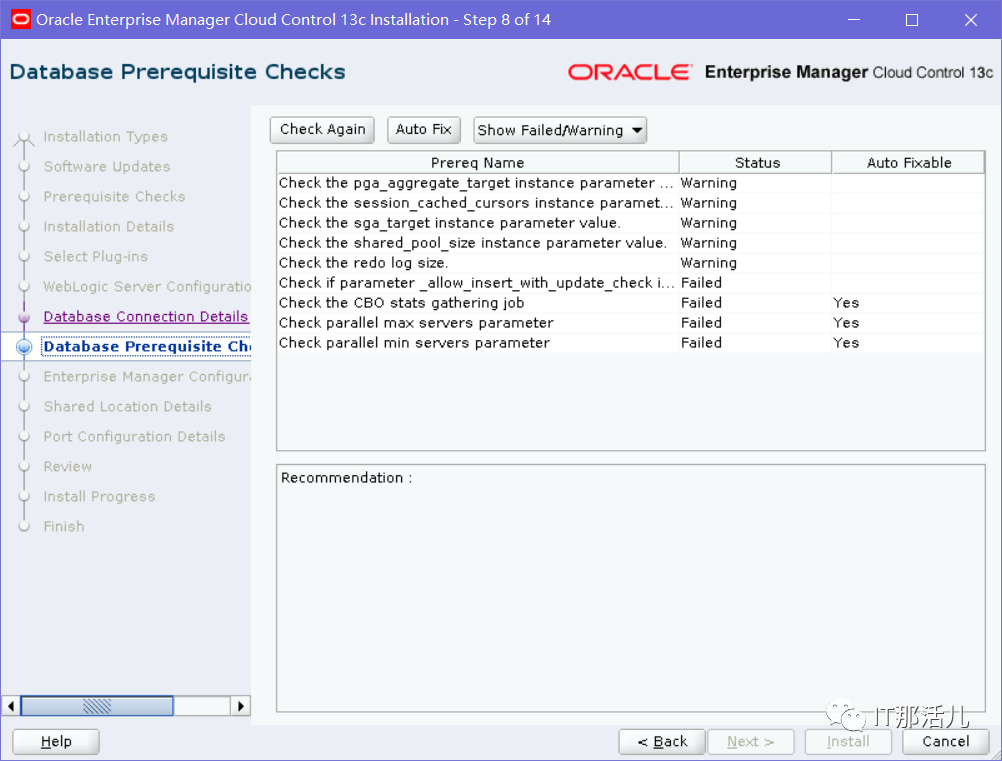
Task: Click the WebLogic Server Configuration step
Action: pos(147,287)
